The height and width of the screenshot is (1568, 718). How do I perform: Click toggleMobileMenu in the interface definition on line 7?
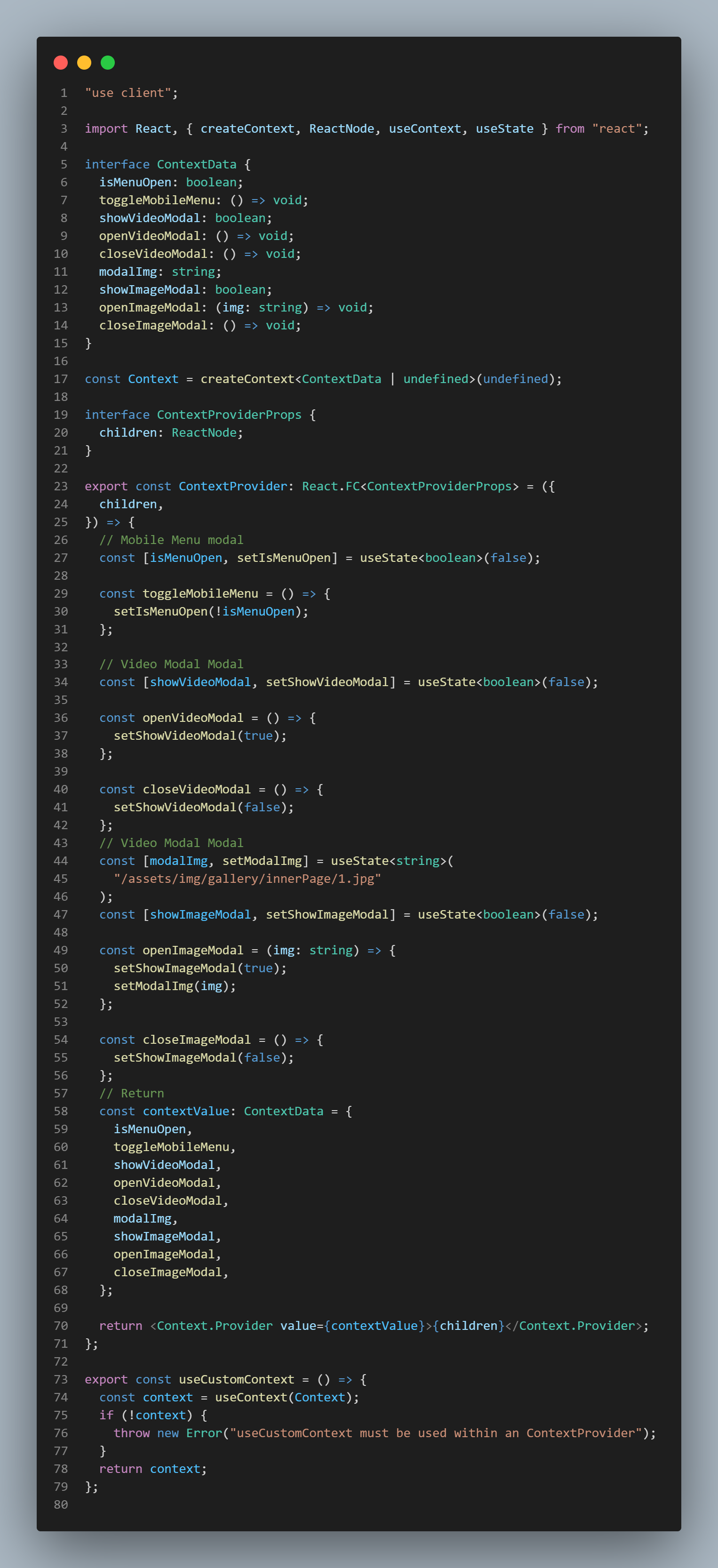[x=157, y=200]
